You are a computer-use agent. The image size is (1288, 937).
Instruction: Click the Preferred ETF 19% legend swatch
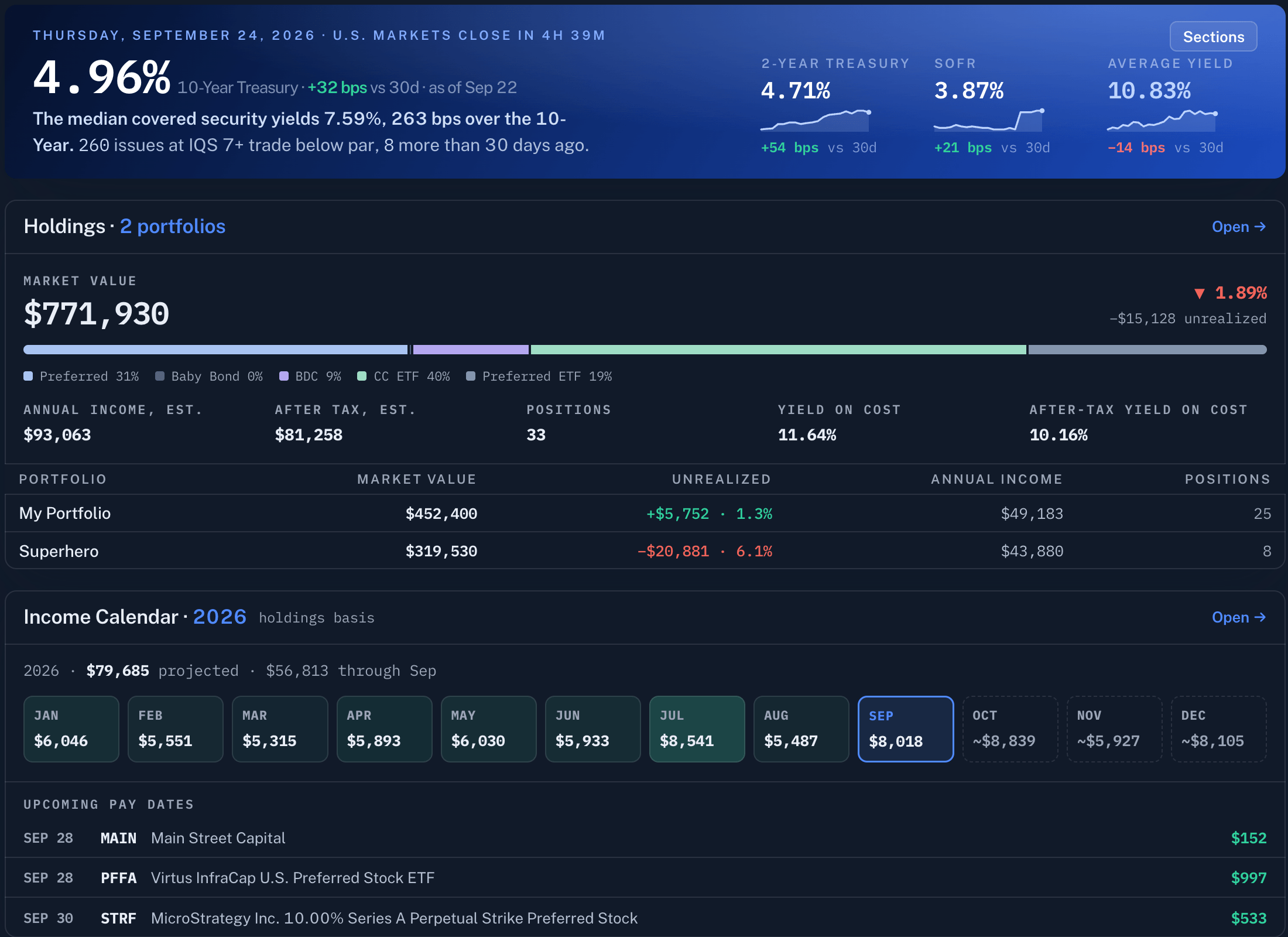[x=471, y=376]
